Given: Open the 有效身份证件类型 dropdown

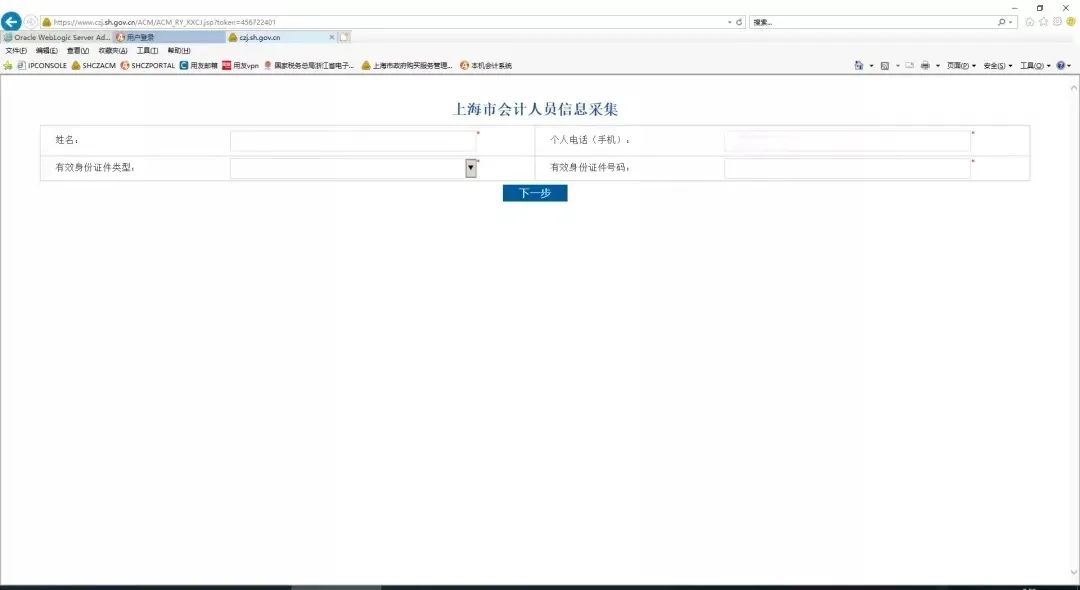Looking at the screenshot, I should (470, 168).
